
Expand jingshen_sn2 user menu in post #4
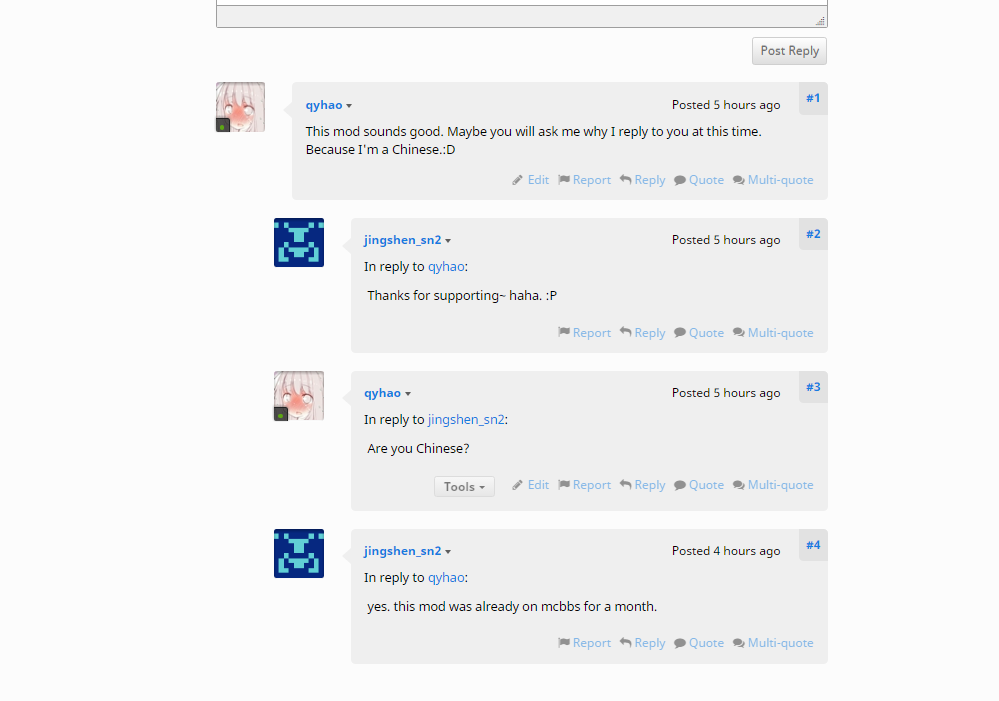(x=448, y=552)
